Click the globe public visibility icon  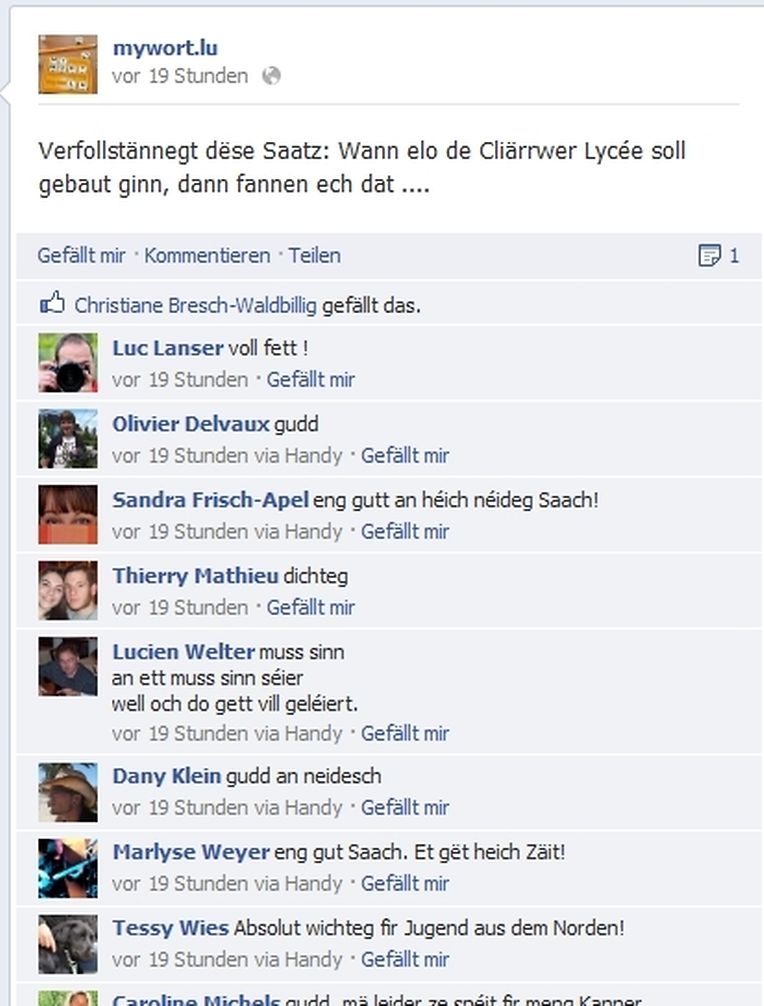click(x=271, y=76)
